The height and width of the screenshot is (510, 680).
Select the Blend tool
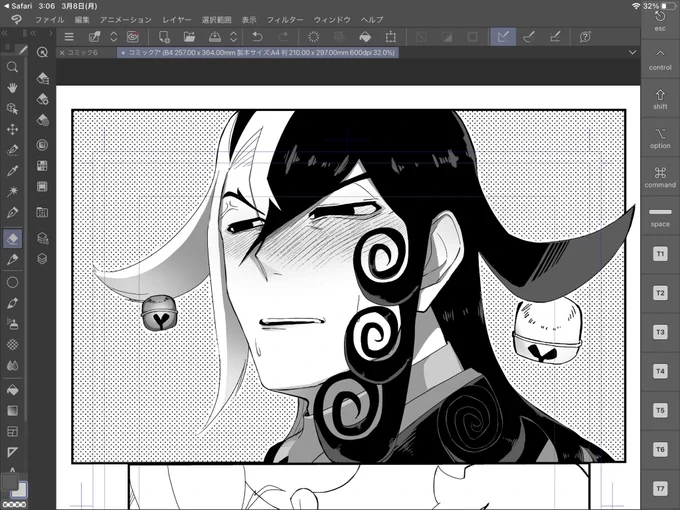pos(13,366)
